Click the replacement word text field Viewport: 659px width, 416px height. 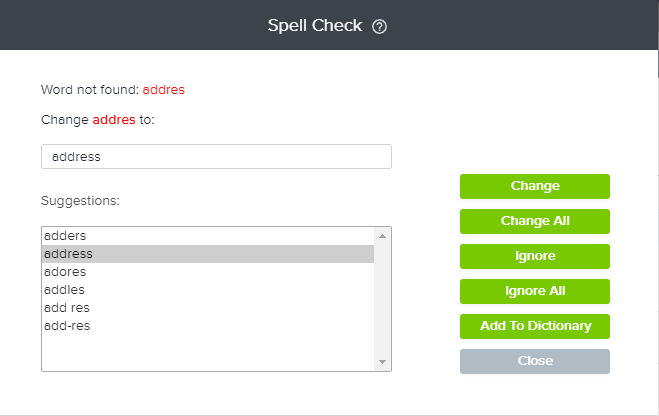pos(216,157)
